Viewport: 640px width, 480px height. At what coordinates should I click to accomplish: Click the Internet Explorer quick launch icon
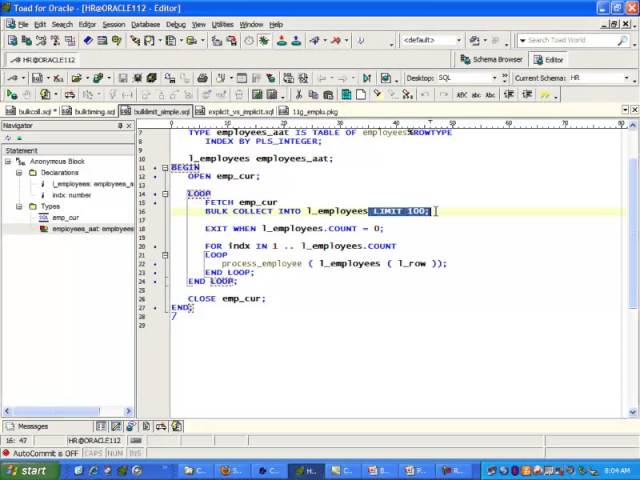point(93,471)
